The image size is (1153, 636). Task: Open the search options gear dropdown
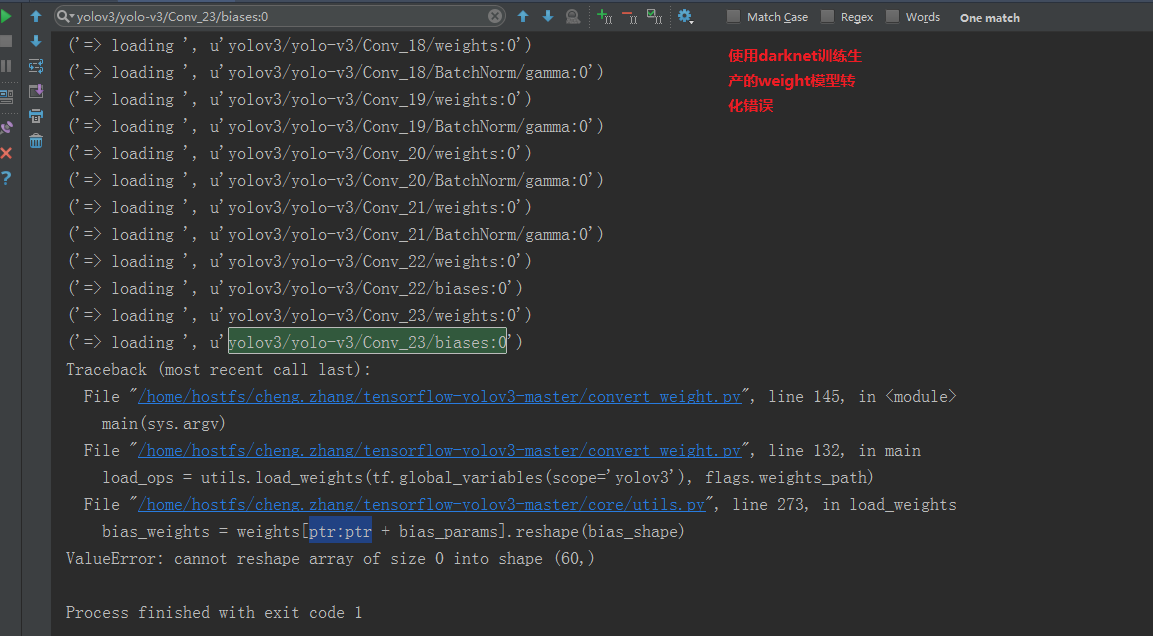[686, 17]
